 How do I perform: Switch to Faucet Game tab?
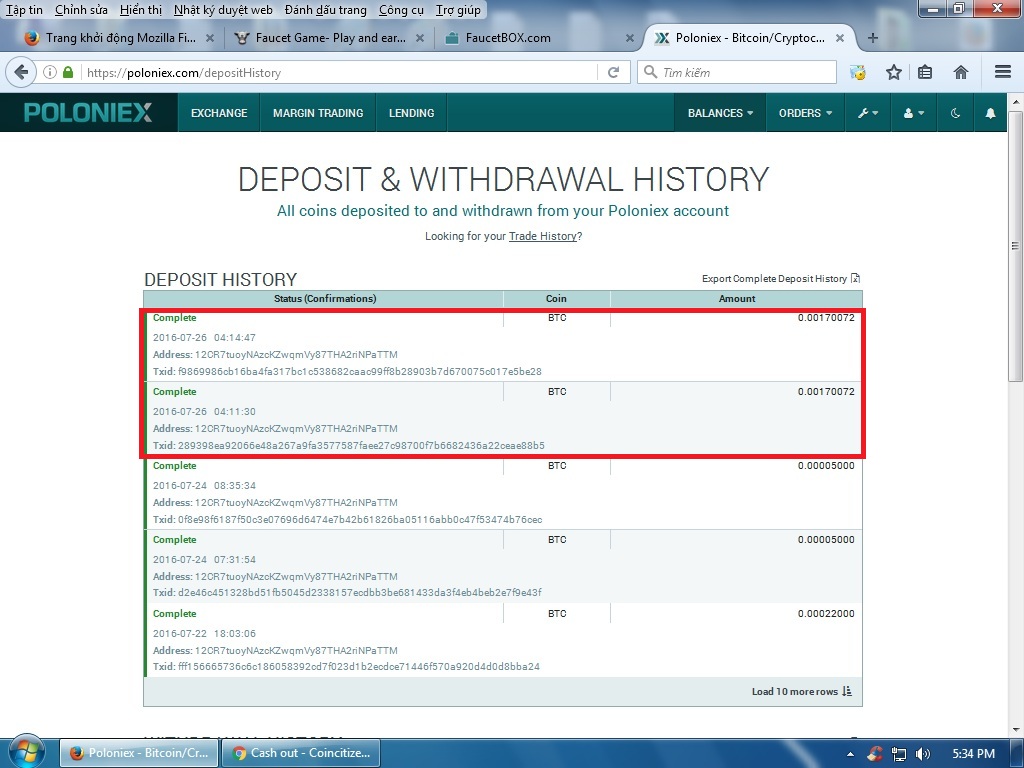[x=330, y=38]
